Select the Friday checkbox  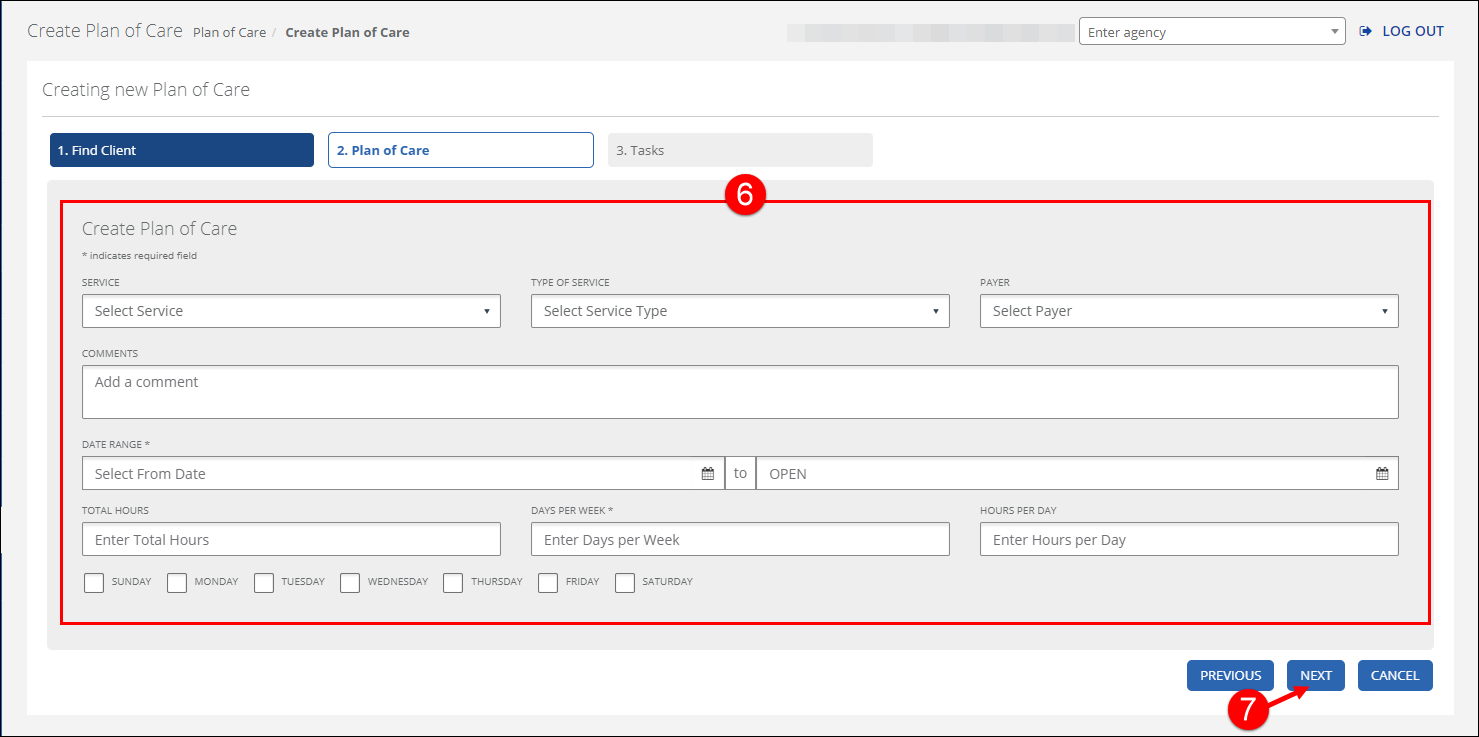point(548,583)
